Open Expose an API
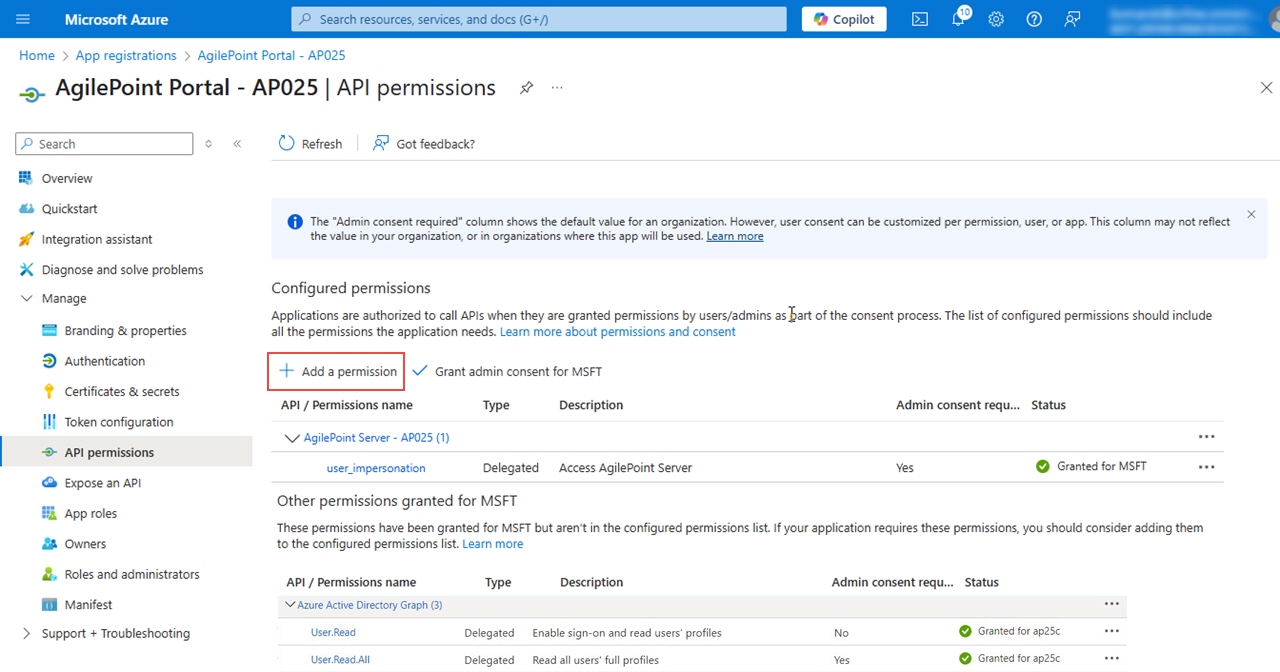 point(102,483)
